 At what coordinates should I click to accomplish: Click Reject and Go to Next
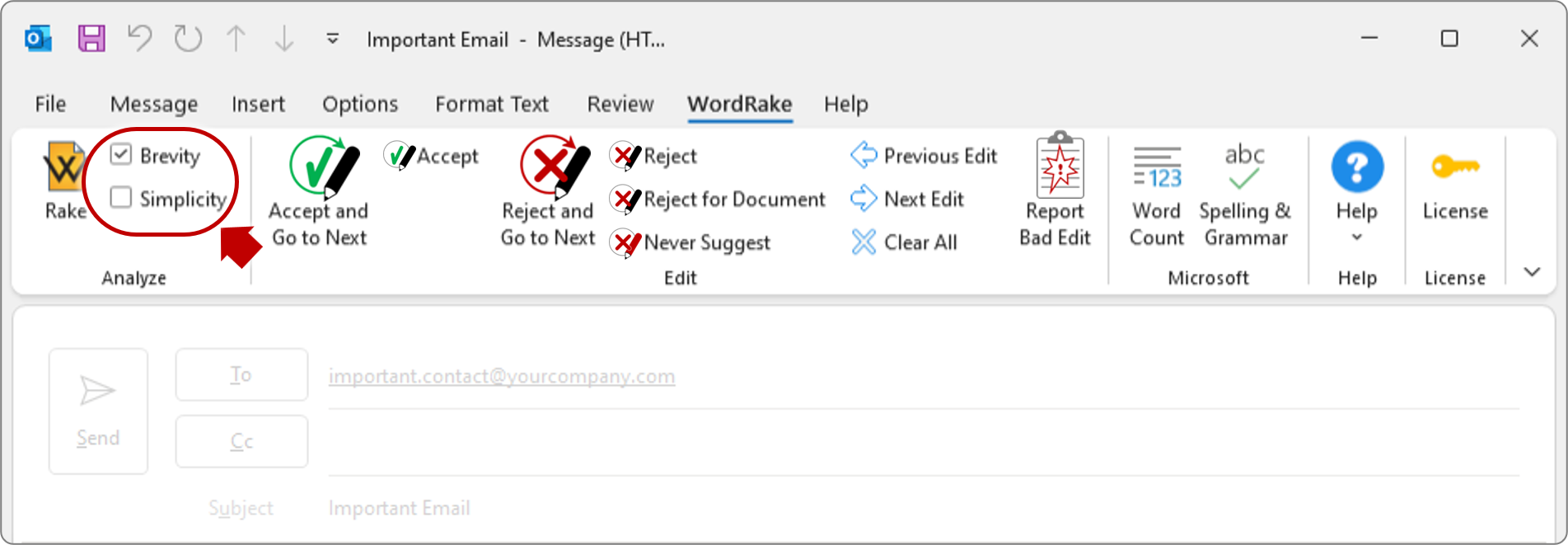(548, 191)
